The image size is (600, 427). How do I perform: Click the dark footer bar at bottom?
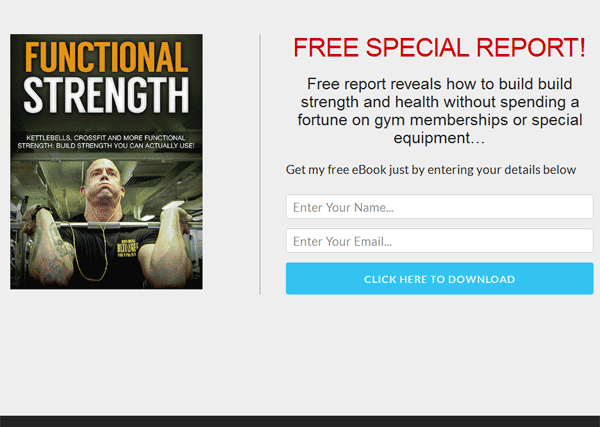click(300, 421)
